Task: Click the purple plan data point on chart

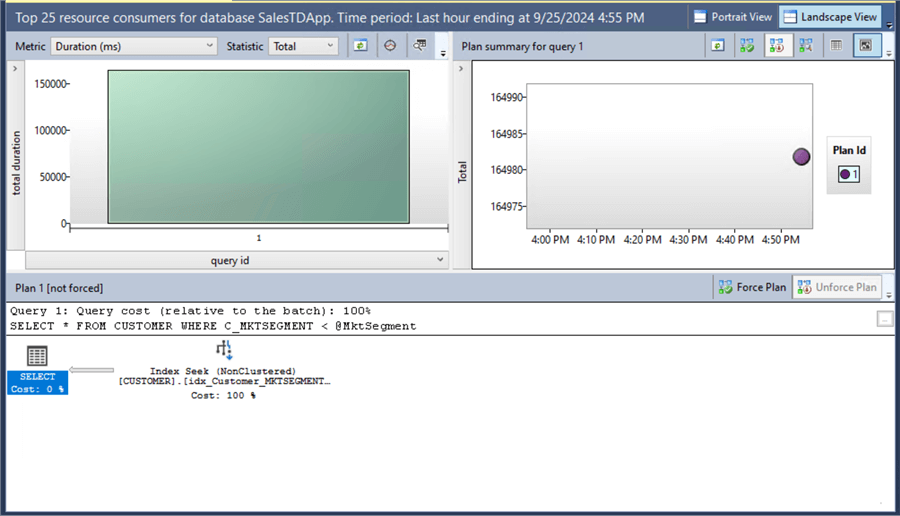Action: click(x=801, y=157)
